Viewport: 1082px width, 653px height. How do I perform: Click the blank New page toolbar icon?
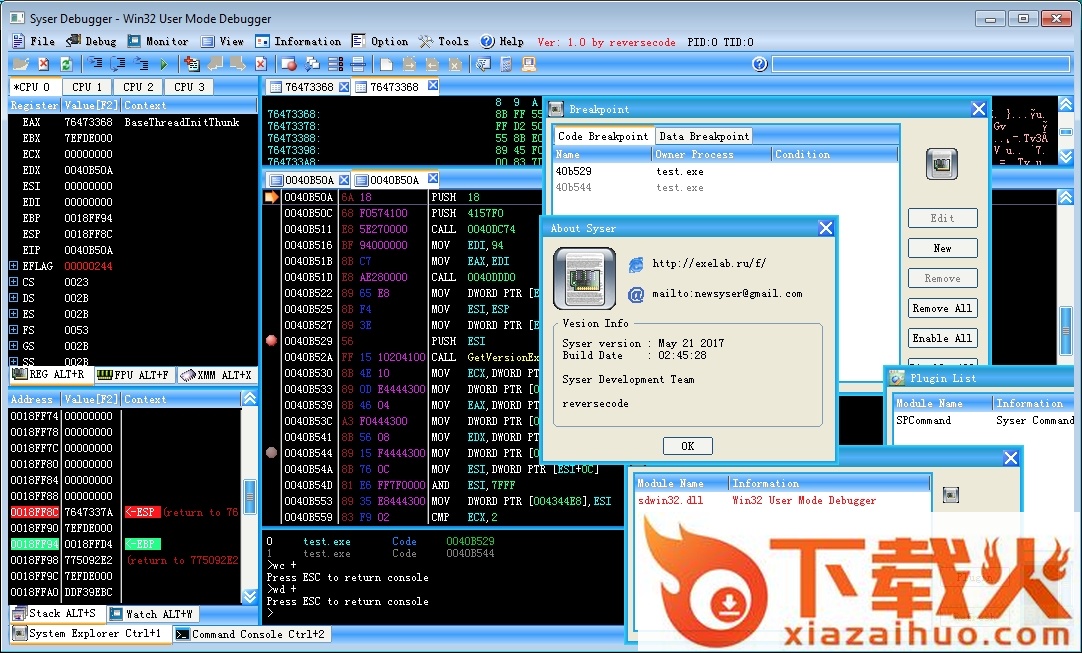point(386,64)
